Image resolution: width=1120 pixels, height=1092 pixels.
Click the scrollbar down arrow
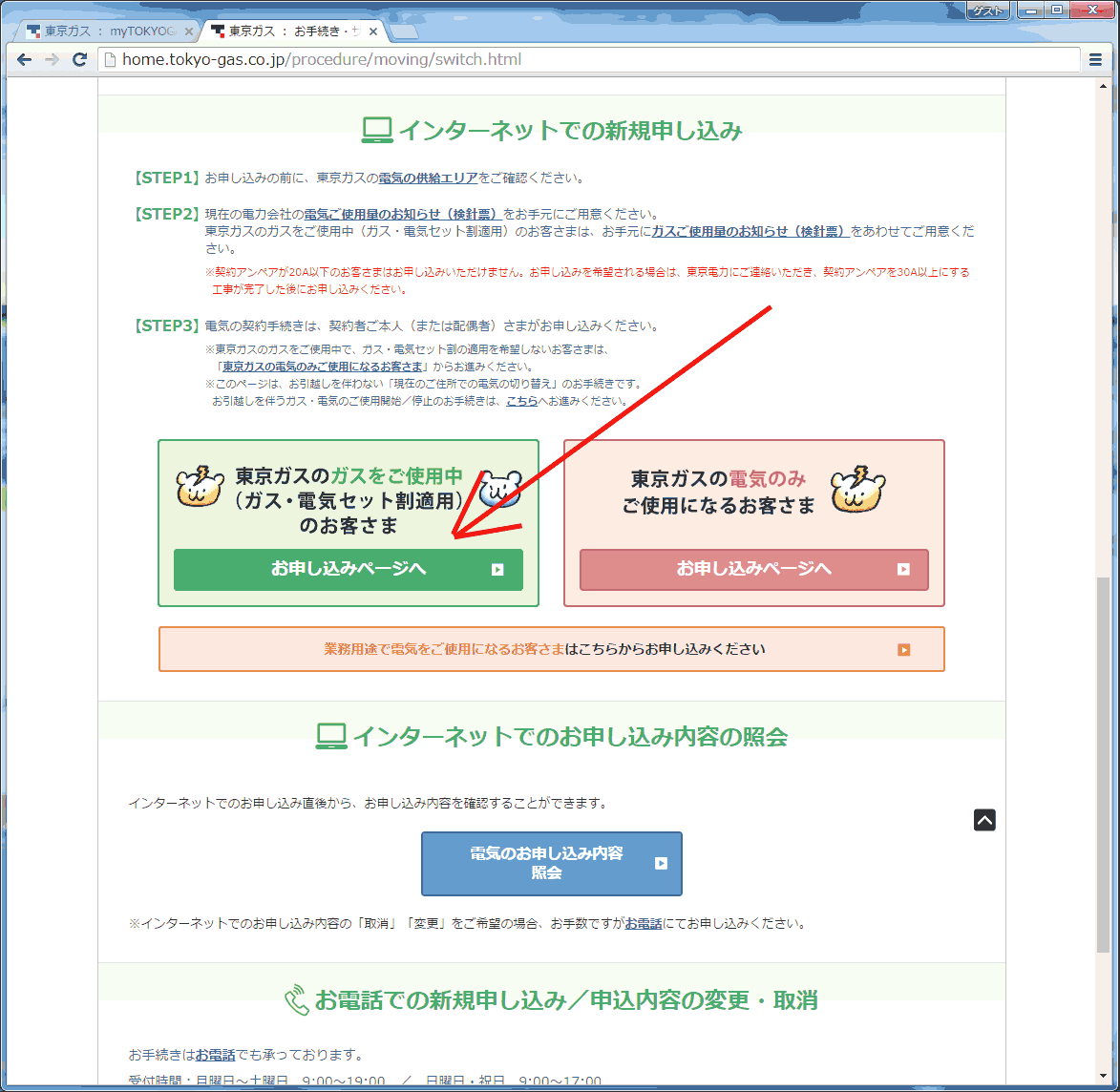tap(1103, 1076)
